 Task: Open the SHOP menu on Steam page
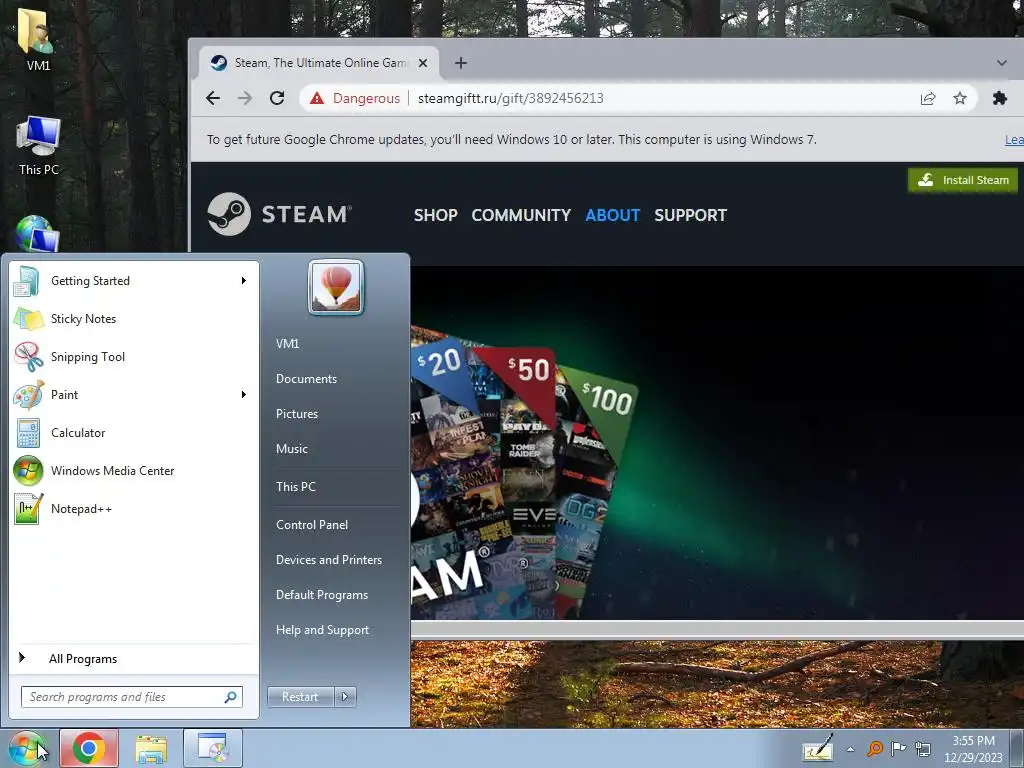(436, 215)
